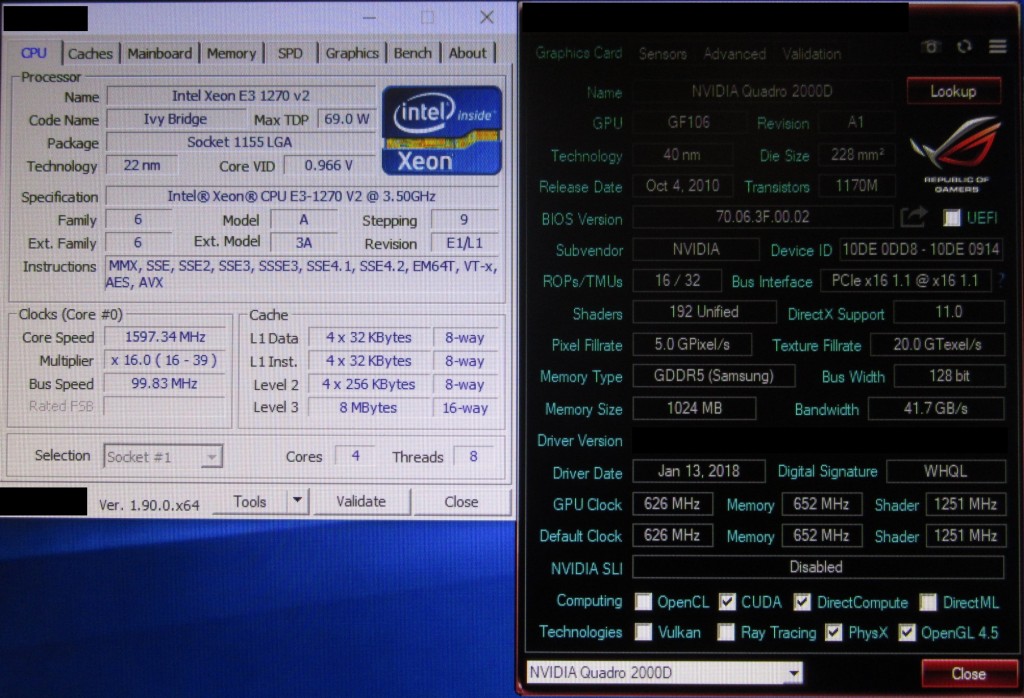1024x698 pixels.
Task: Open the Tools dropdown arrow
Action: (x=297, y=501)
